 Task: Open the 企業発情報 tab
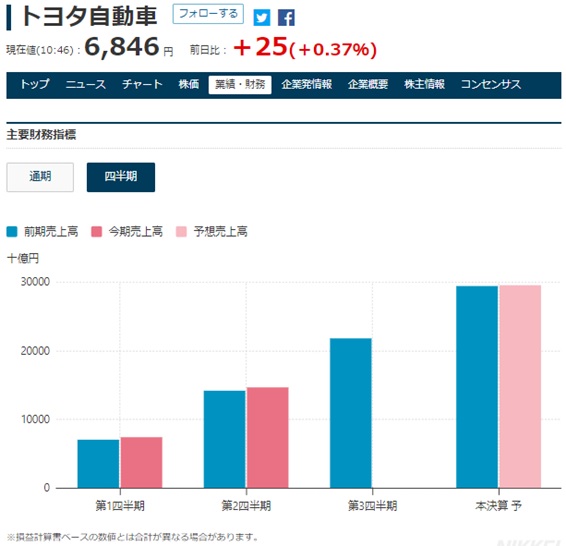pyautogui.click(x=306, y=84)
